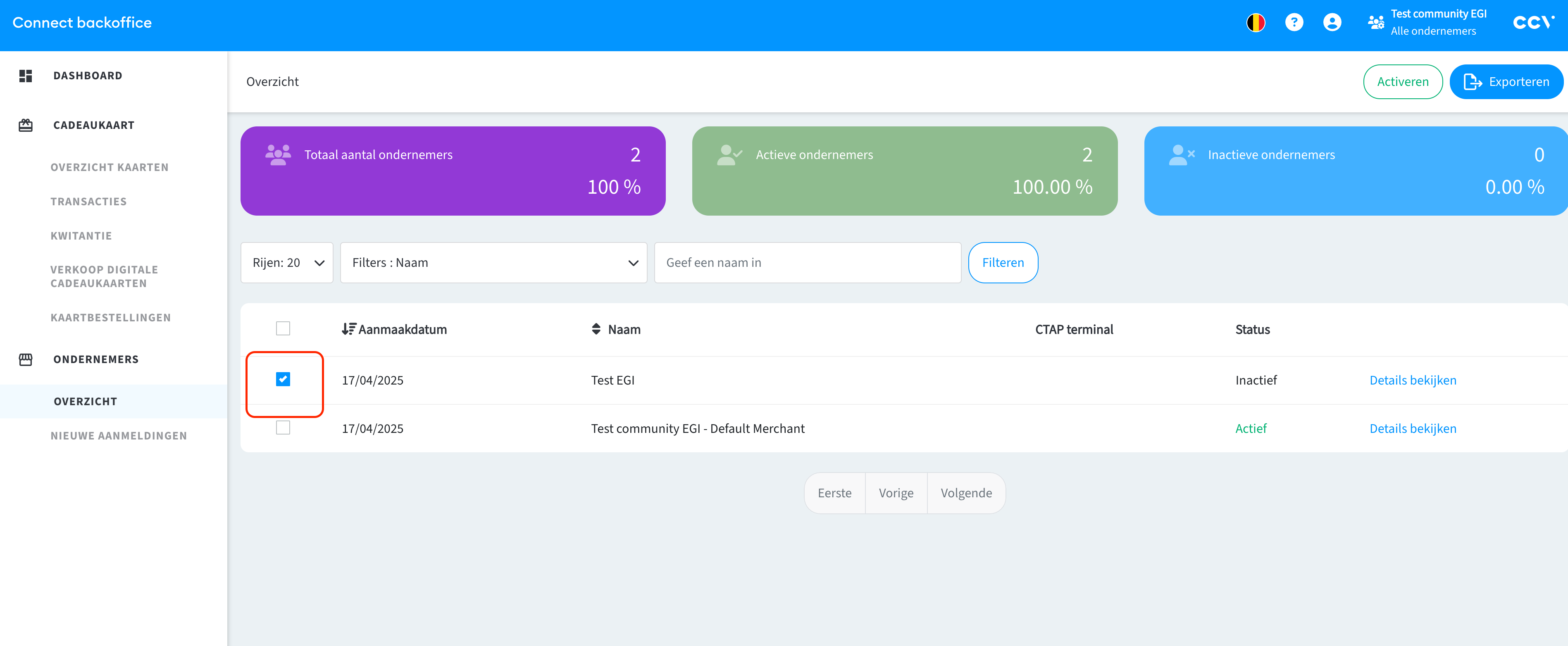Click the Dashboard grid icon

click(26, 76)
